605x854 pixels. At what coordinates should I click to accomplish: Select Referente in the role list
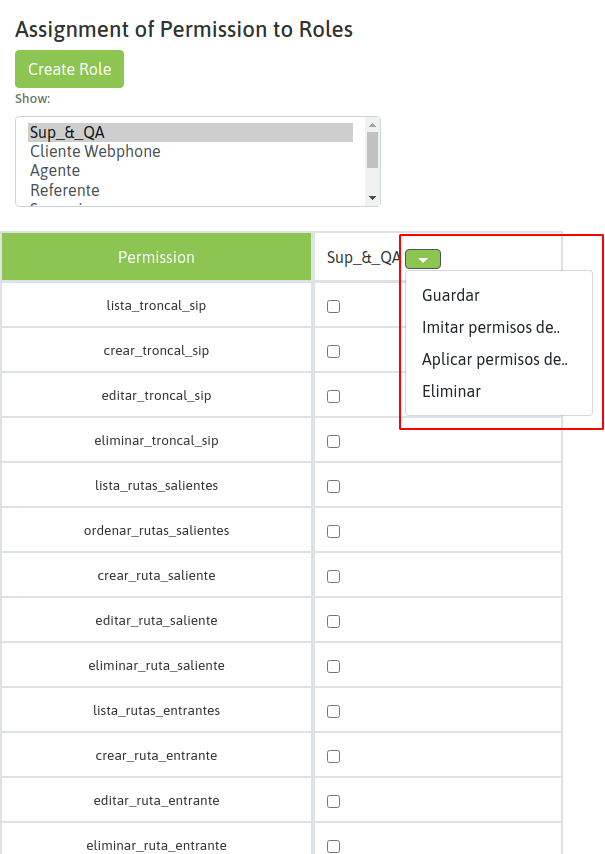[x=65, y=190]
